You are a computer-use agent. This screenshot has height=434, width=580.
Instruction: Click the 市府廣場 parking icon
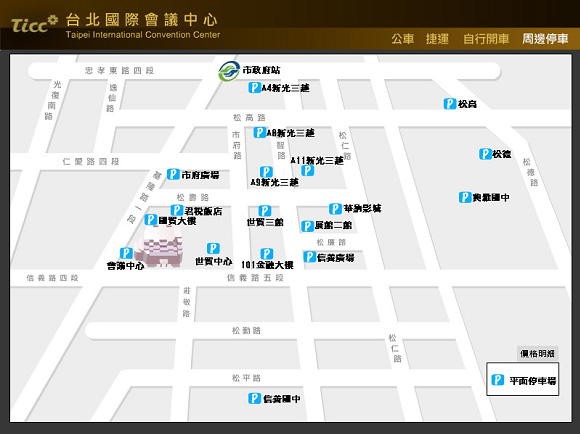coord(173,174)
